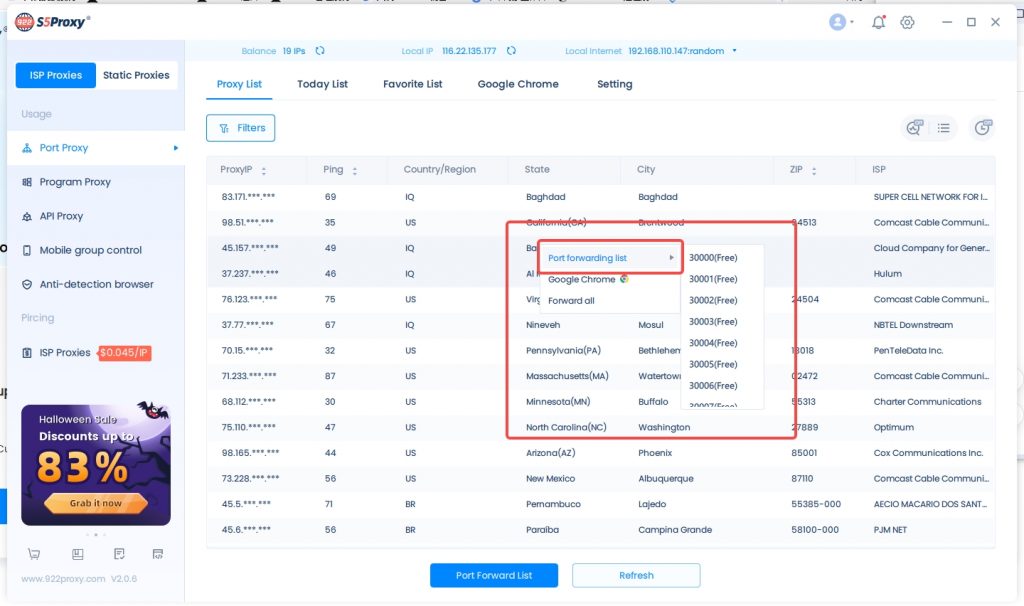Image resolution: width=1024 pixels, height=606 pixels.
Task: Open the Today List tab
Action: 322,84
